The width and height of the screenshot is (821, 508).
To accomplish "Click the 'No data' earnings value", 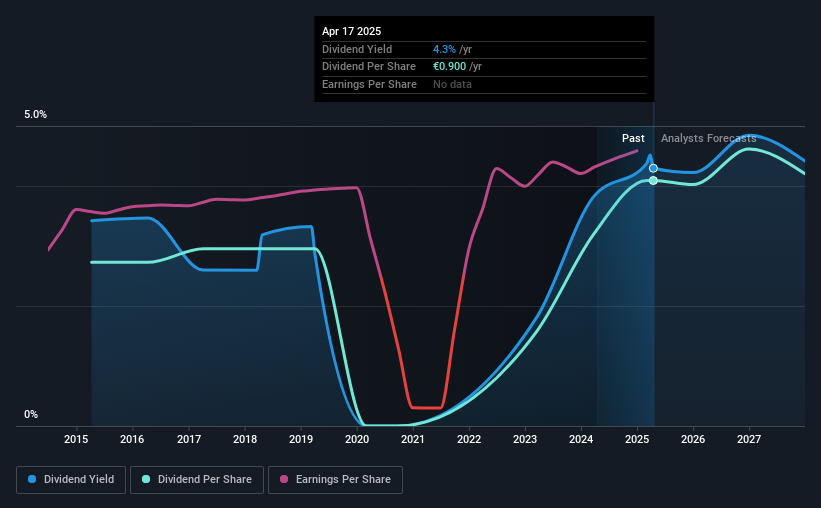I will pos(452,84).
